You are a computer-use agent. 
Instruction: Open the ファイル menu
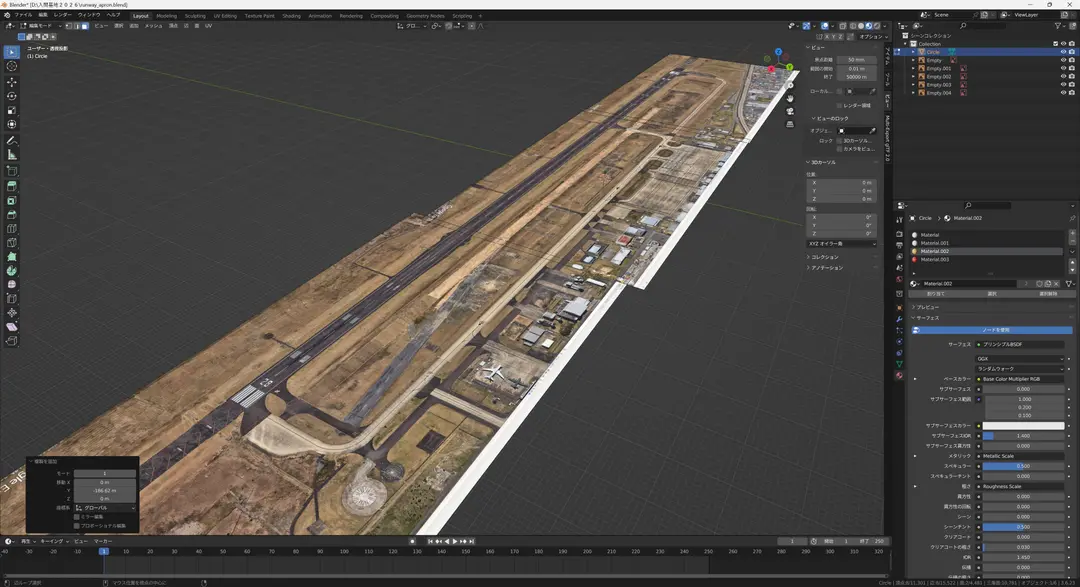[23, 14]
